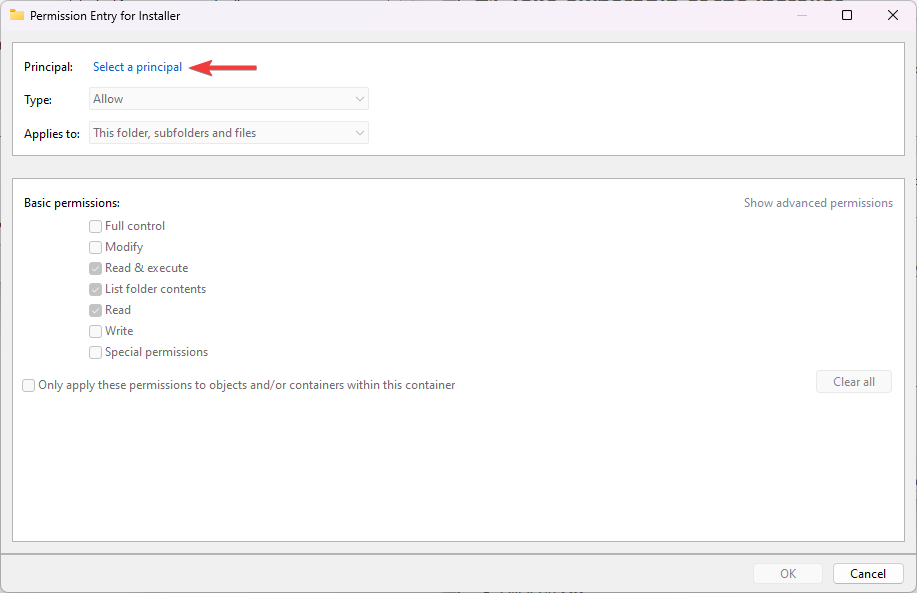
Task: Close the Permission Entry window
Action: pyautogui.click(x=892, y=15)
